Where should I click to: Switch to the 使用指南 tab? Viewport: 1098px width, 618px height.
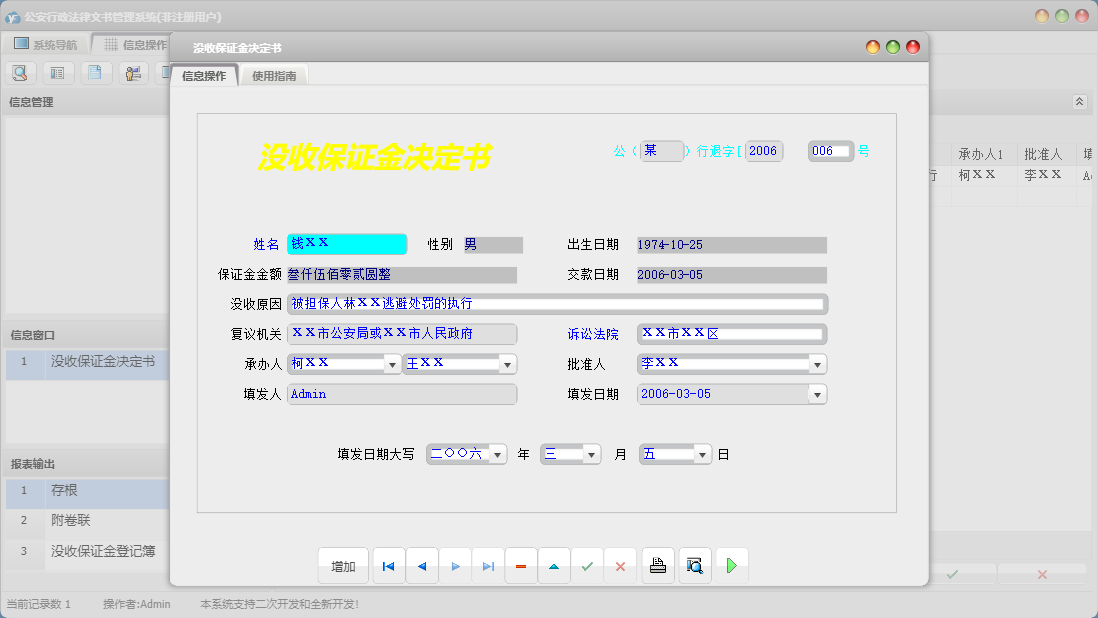273,74
